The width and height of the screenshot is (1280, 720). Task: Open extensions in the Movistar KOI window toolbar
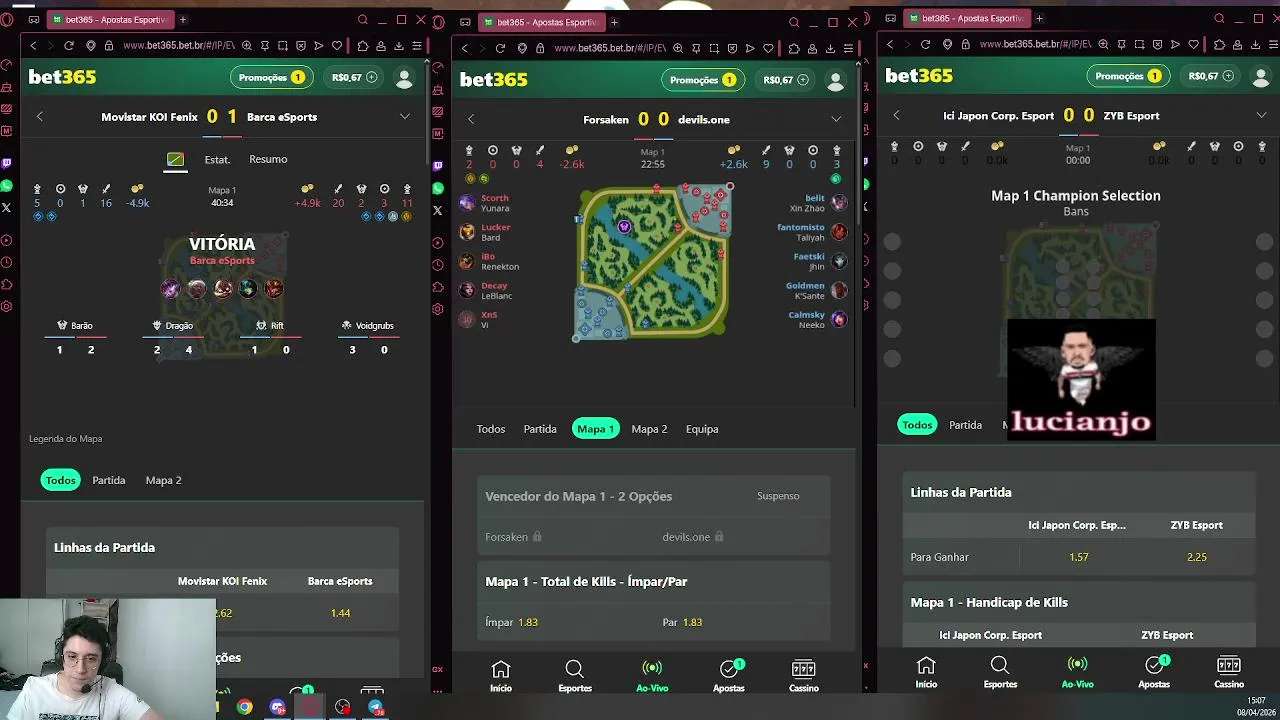[362, 45]
